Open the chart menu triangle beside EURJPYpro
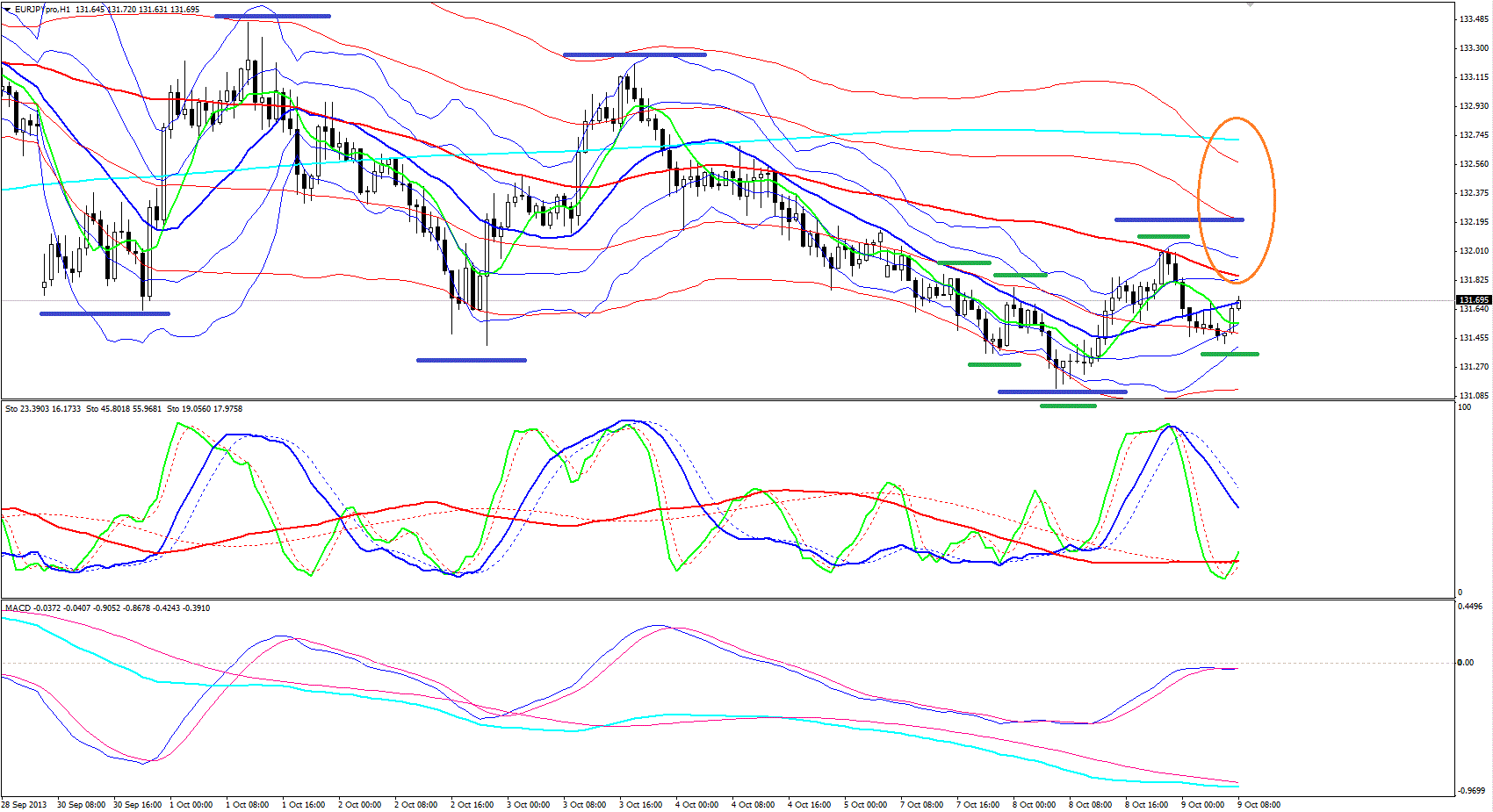Image resolution: width=1493 pixels, height=812 pixels. click(7, 10)
